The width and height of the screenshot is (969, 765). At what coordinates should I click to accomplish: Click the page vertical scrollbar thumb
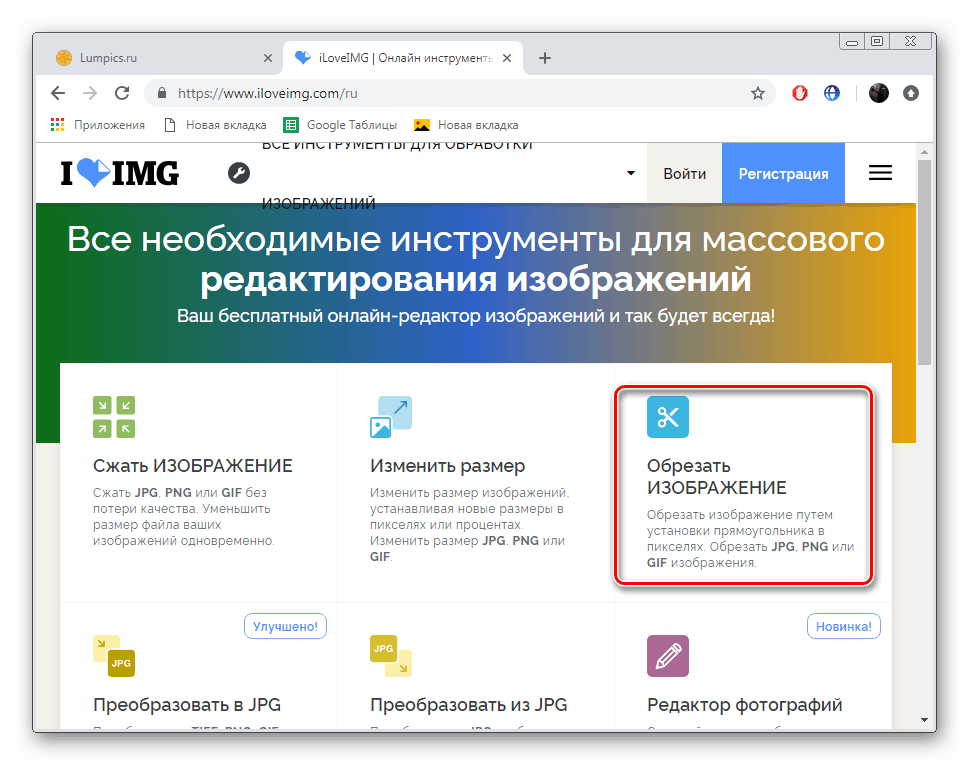[x=924, y=263]
